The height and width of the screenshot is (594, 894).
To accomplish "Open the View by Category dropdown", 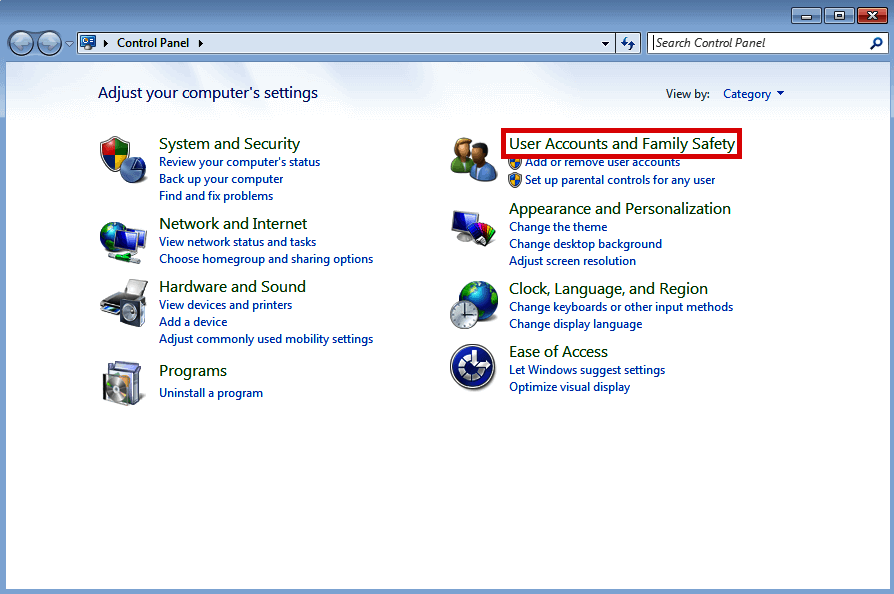I will (x=753, y=93).
